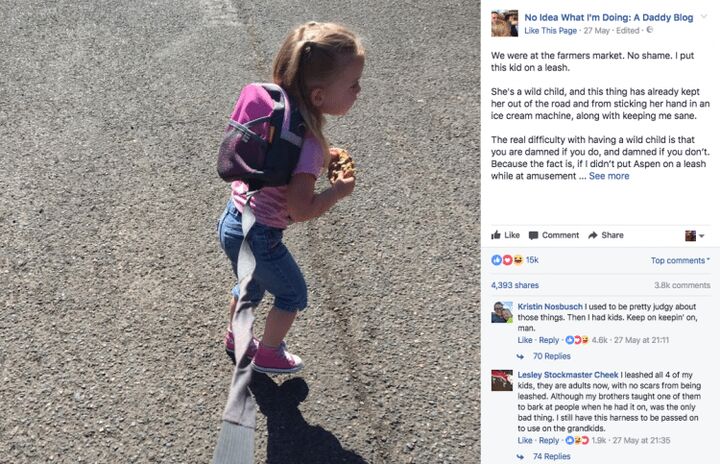
Task: Open the page's profile picture thumbnail
Action: 504,23
